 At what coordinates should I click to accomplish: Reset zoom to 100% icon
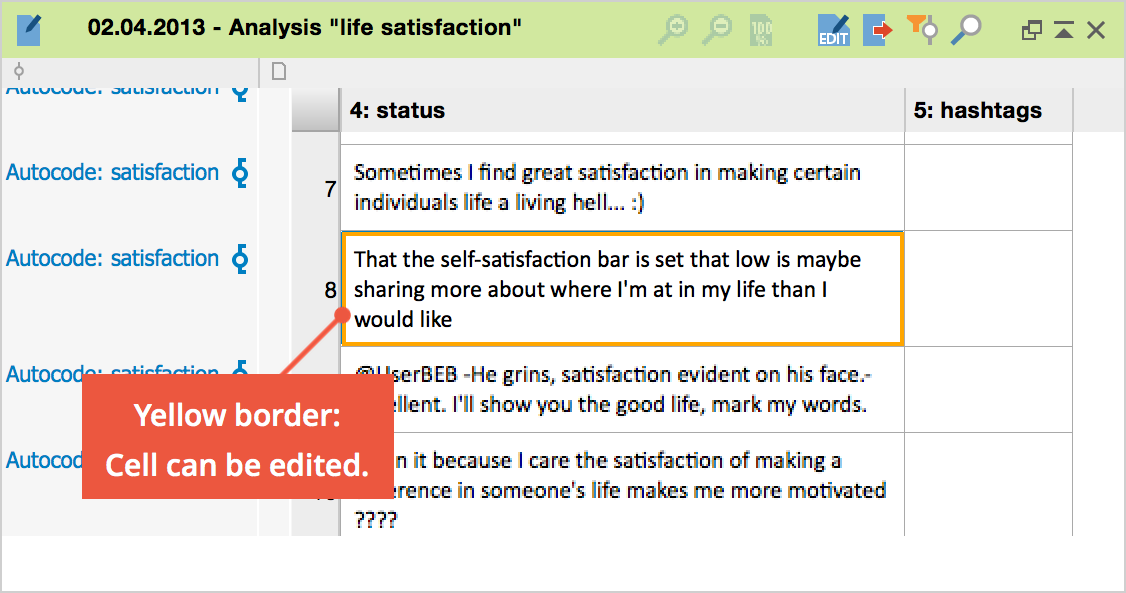coord(761,30)
